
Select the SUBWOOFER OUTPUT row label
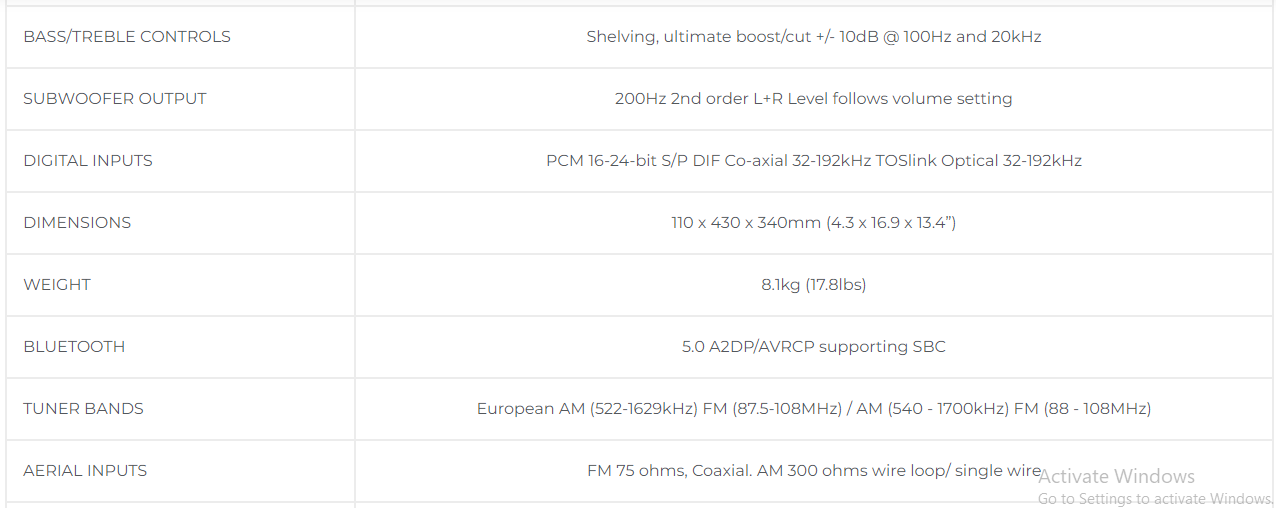pos(115,99)
